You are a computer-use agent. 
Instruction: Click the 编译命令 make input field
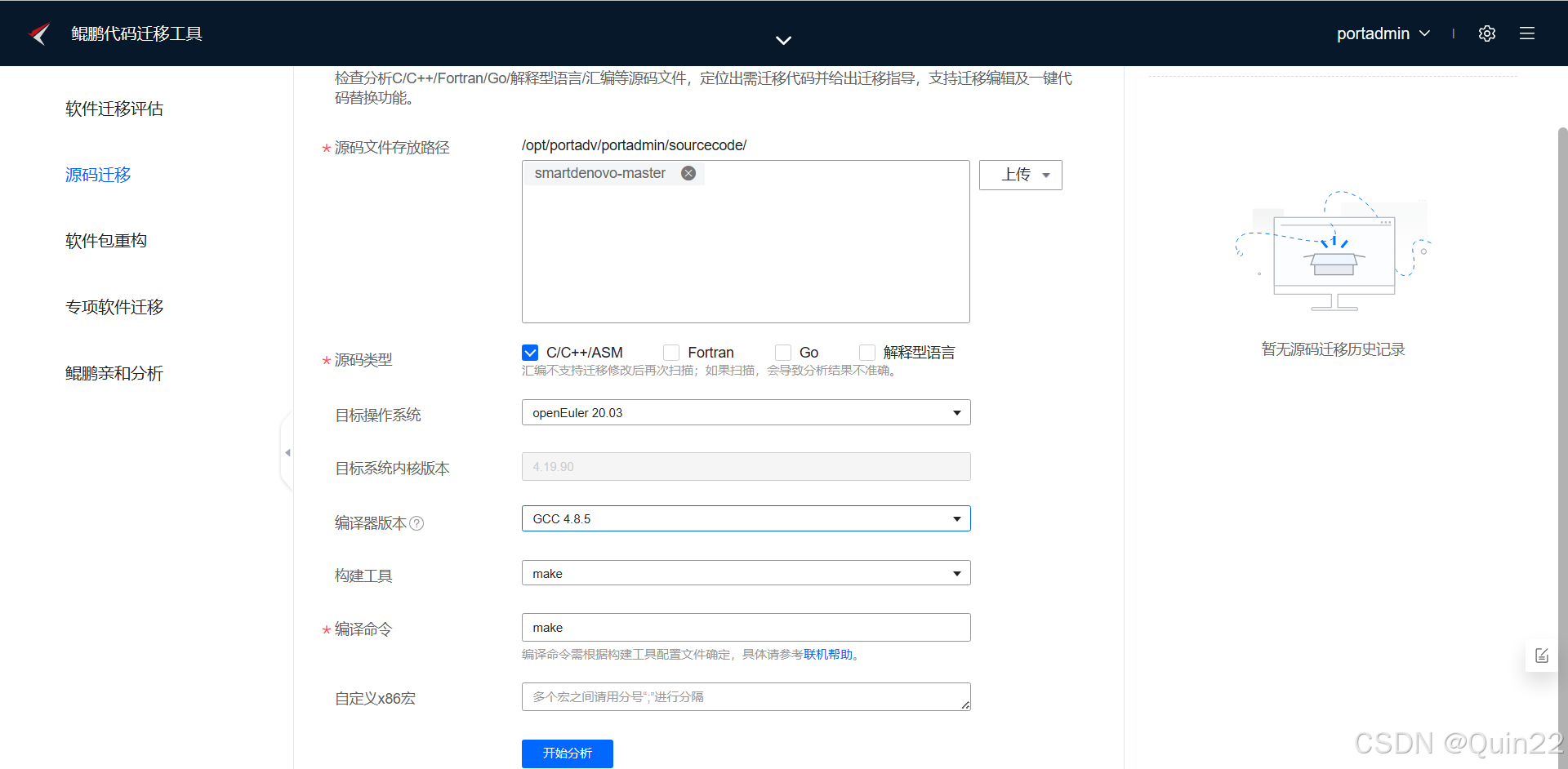coord(746,628)
